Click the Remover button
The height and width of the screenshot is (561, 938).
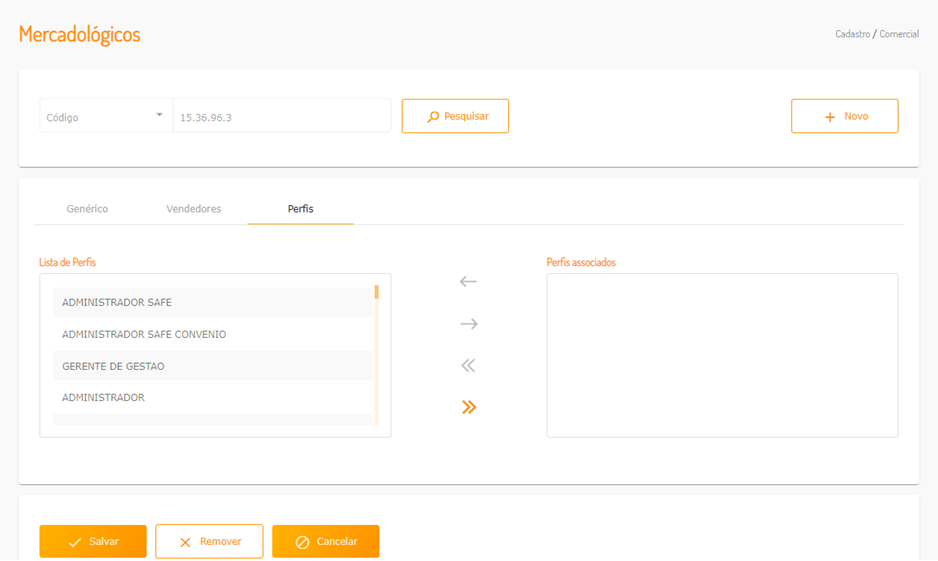pos(209,541)
